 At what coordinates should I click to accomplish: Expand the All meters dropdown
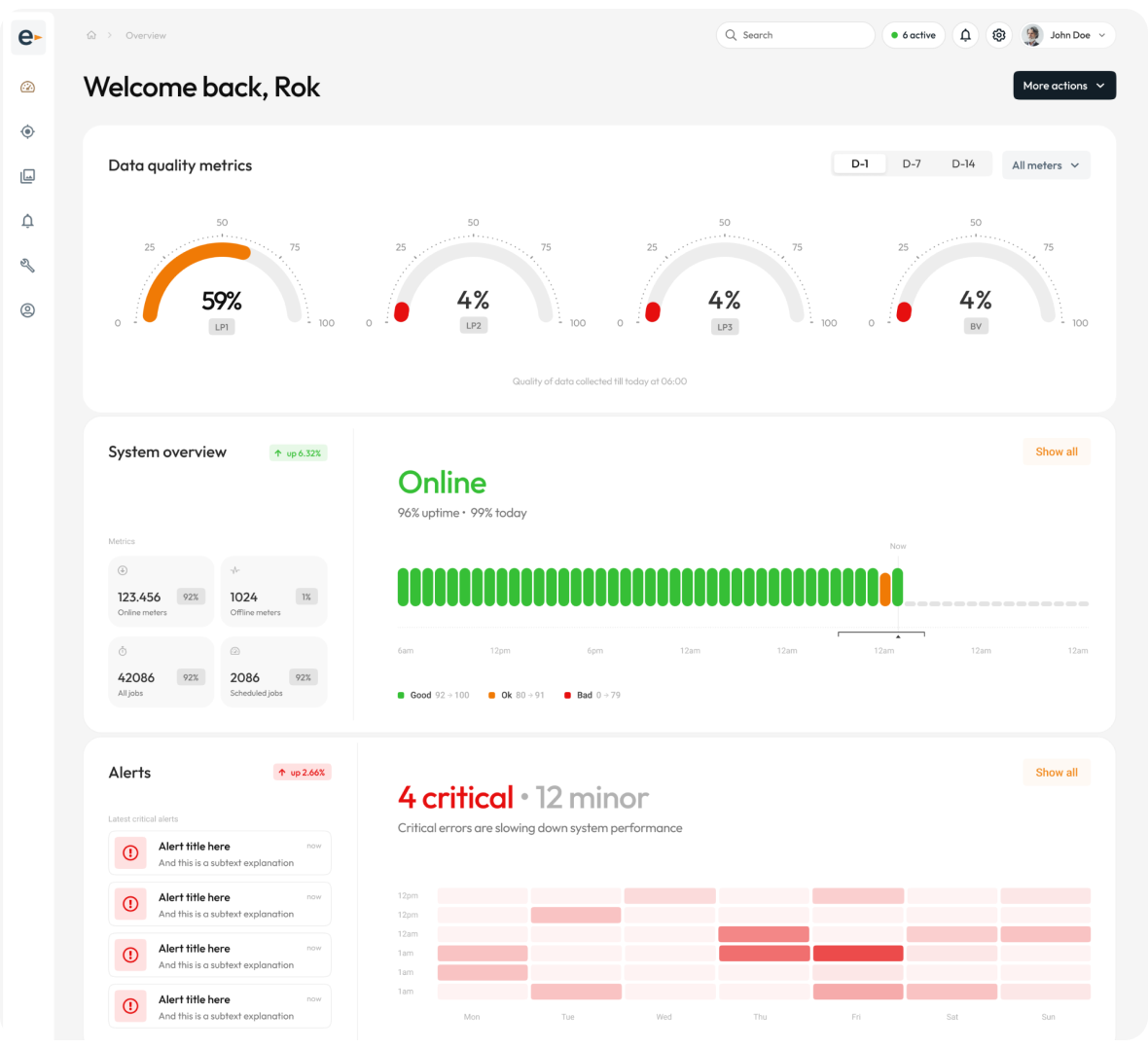click(1046, 165)
